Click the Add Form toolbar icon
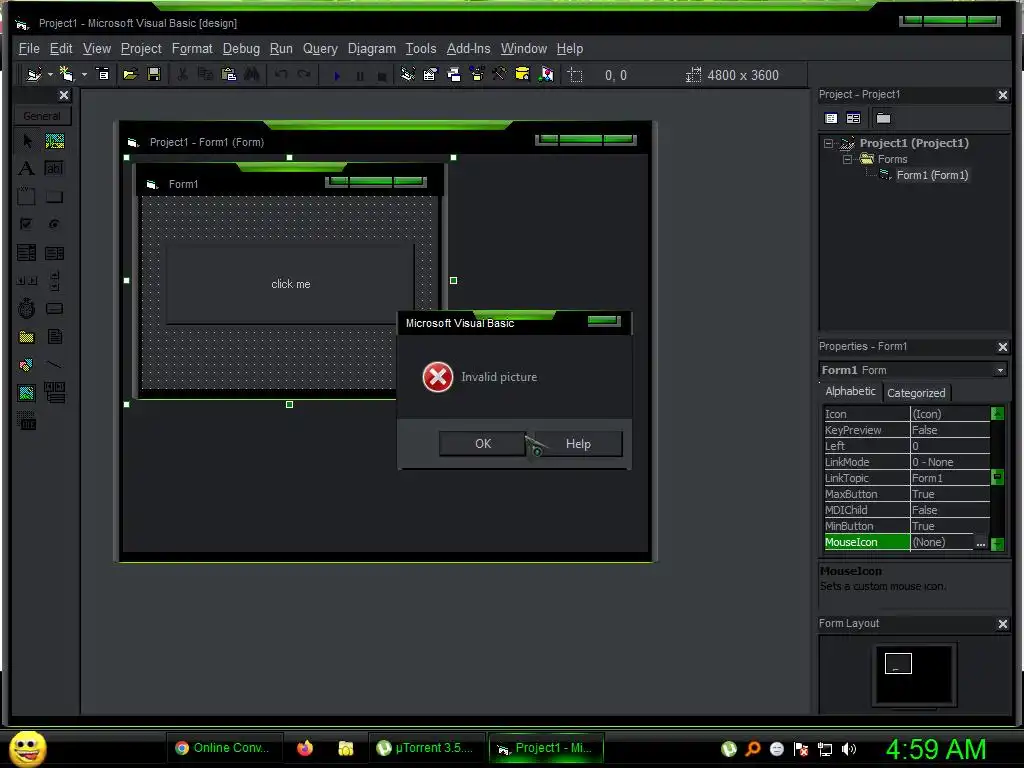 67,74
